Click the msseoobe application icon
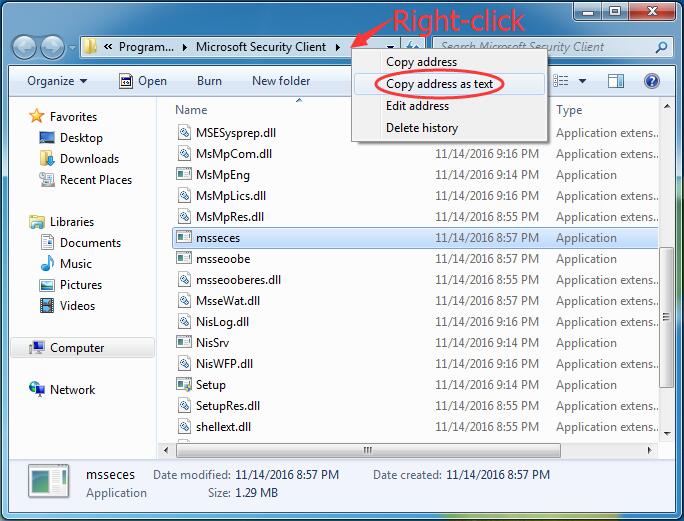The width and height of the screenshot is (684, 521). coord(184,258)
